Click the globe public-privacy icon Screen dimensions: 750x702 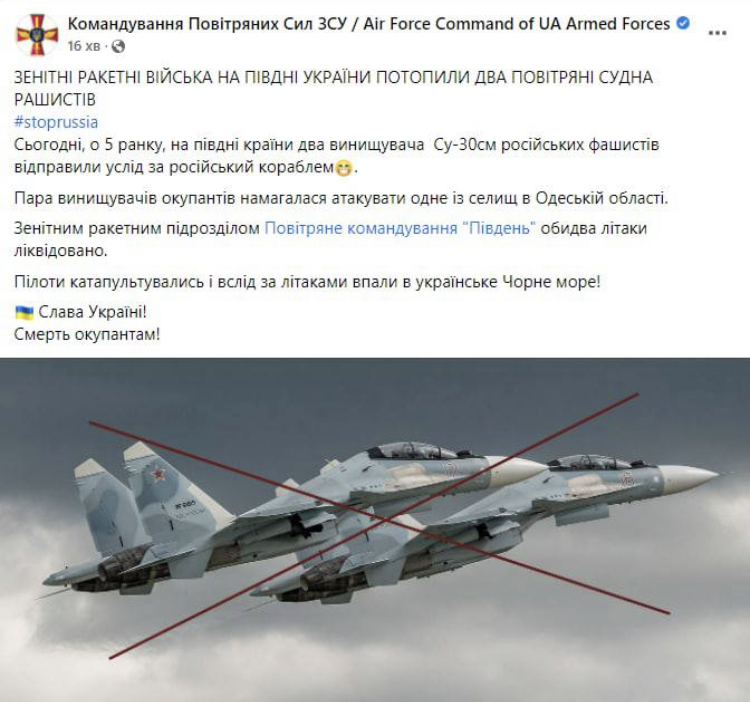click(118, 46)
